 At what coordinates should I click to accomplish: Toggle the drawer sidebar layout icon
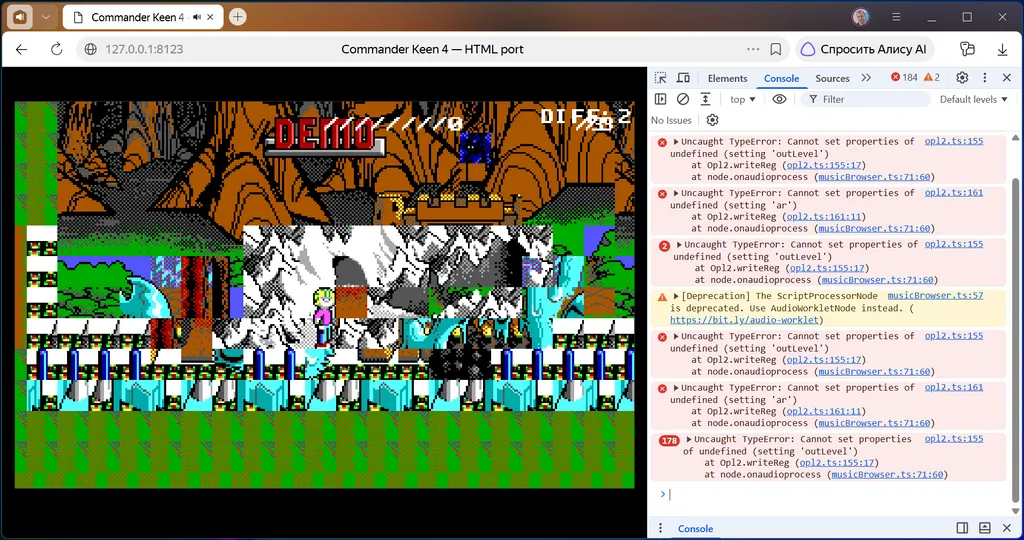pyautogui.click(x=961, y=528)
